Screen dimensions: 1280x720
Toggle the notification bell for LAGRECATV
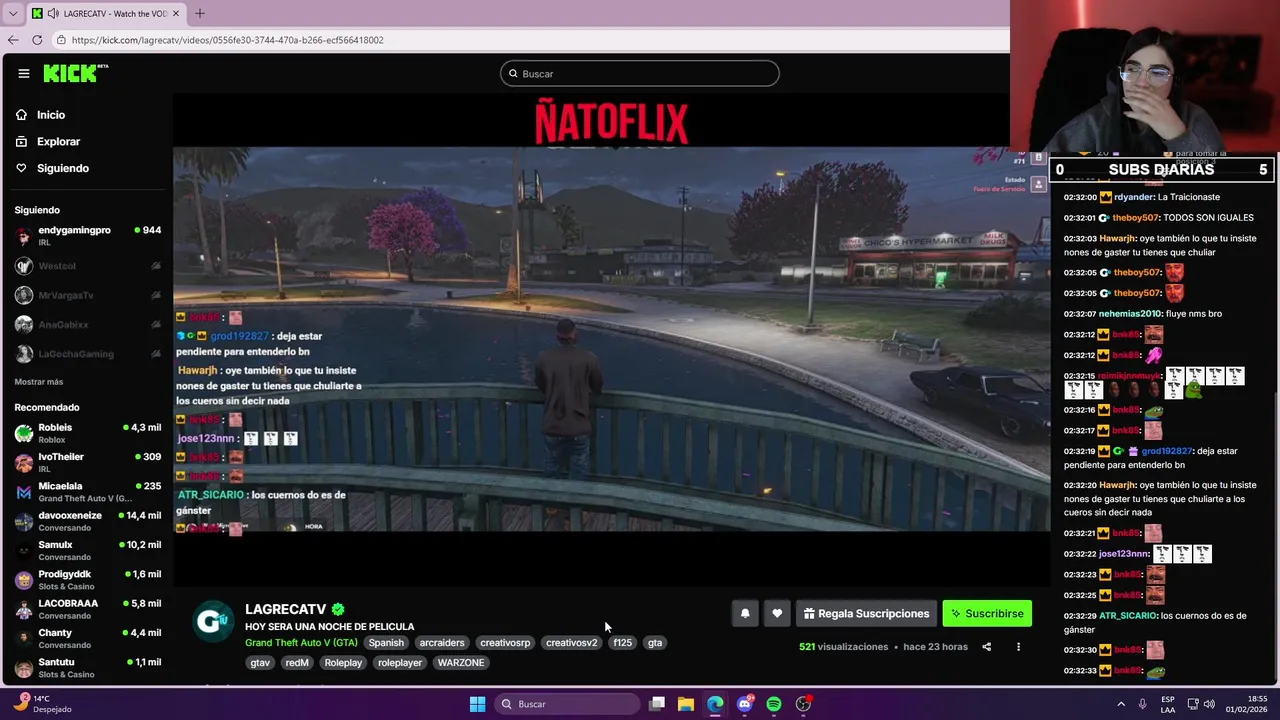pyautogui.click(x=745, y=614)
